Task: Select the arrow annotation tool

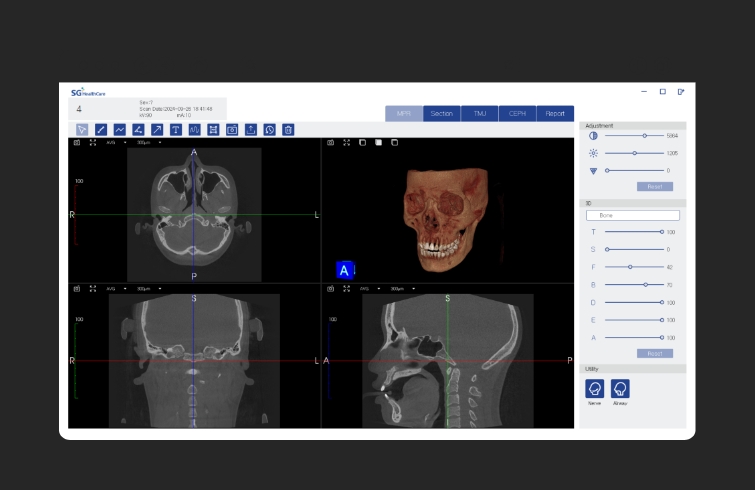Action: (x=157, y=130)
